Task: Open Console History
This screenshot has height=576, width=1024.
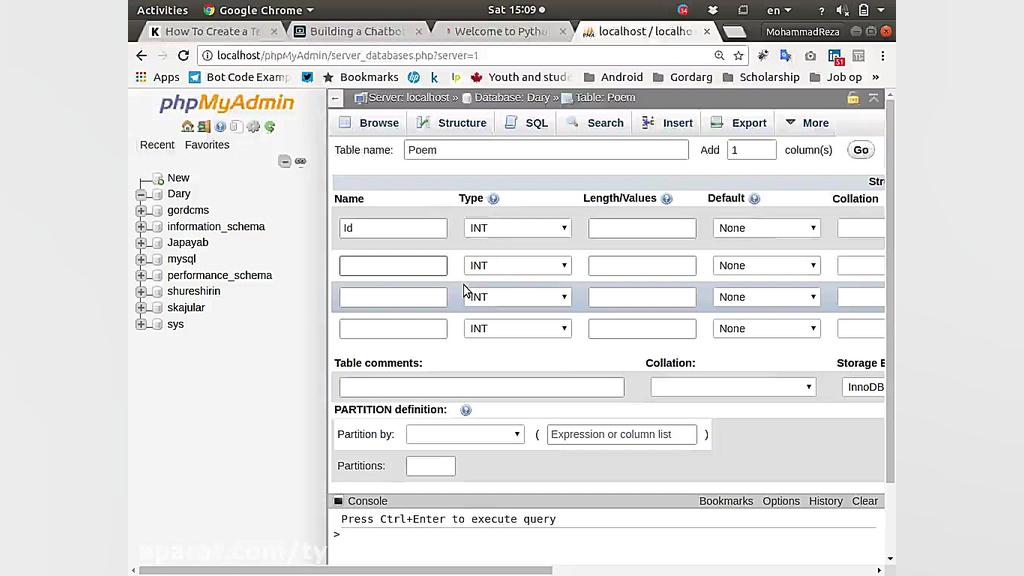Action: tap(825, 501)
